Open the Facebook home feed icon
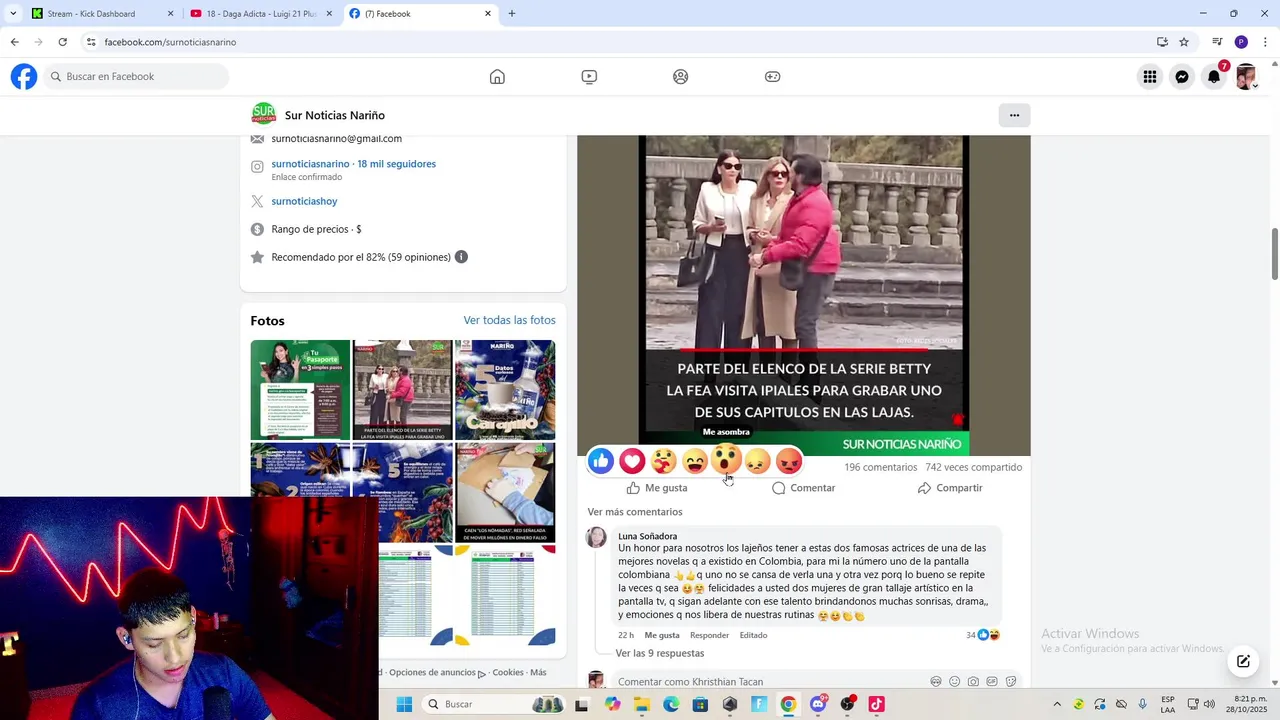This screenshot has width=1280, height=720. (497, 77)
